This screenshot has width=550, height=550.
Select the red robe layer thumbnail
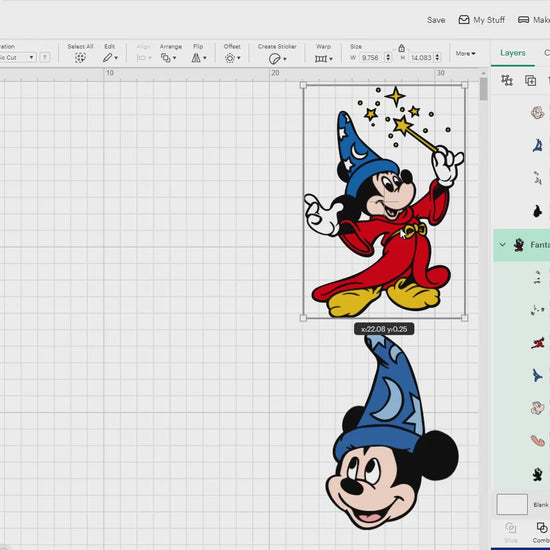(x=537, y=343)
